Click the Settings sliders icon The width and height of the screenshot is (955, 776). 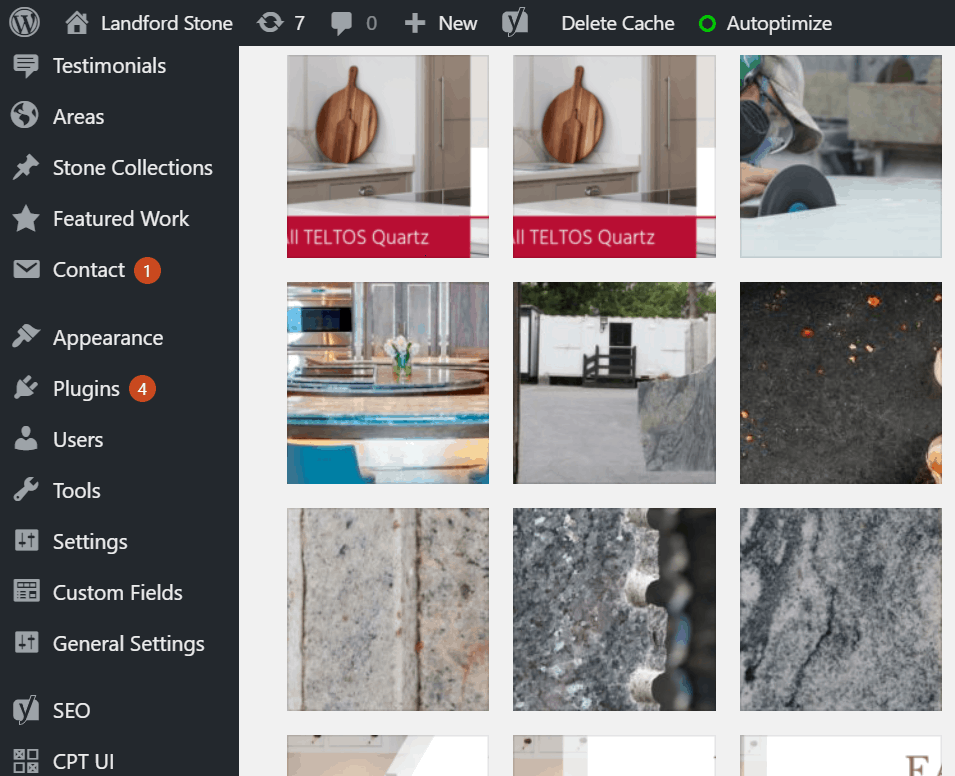[26, 541]
